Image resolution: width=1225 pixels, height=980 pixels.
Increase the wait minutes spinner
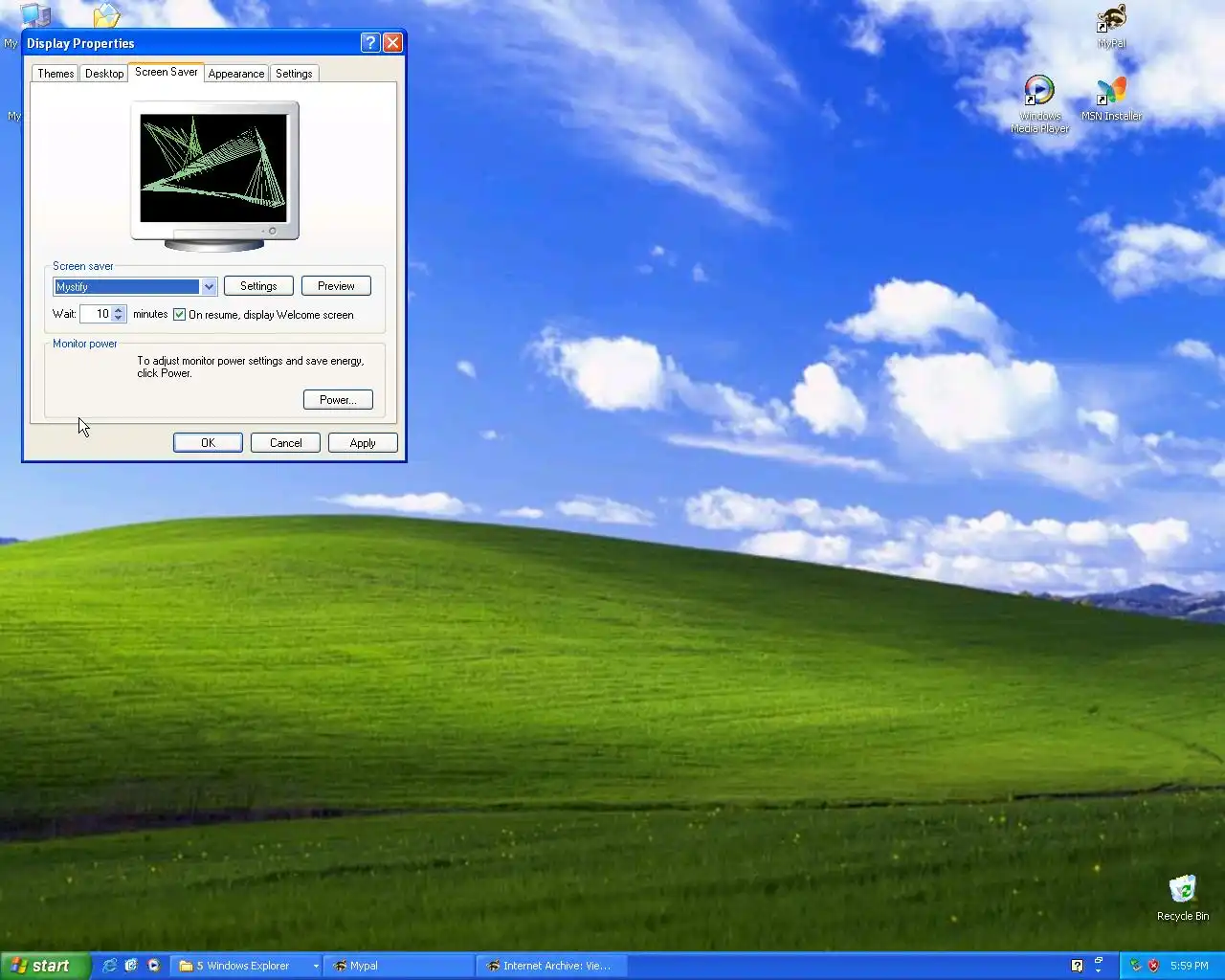click(x=119, y=310)
